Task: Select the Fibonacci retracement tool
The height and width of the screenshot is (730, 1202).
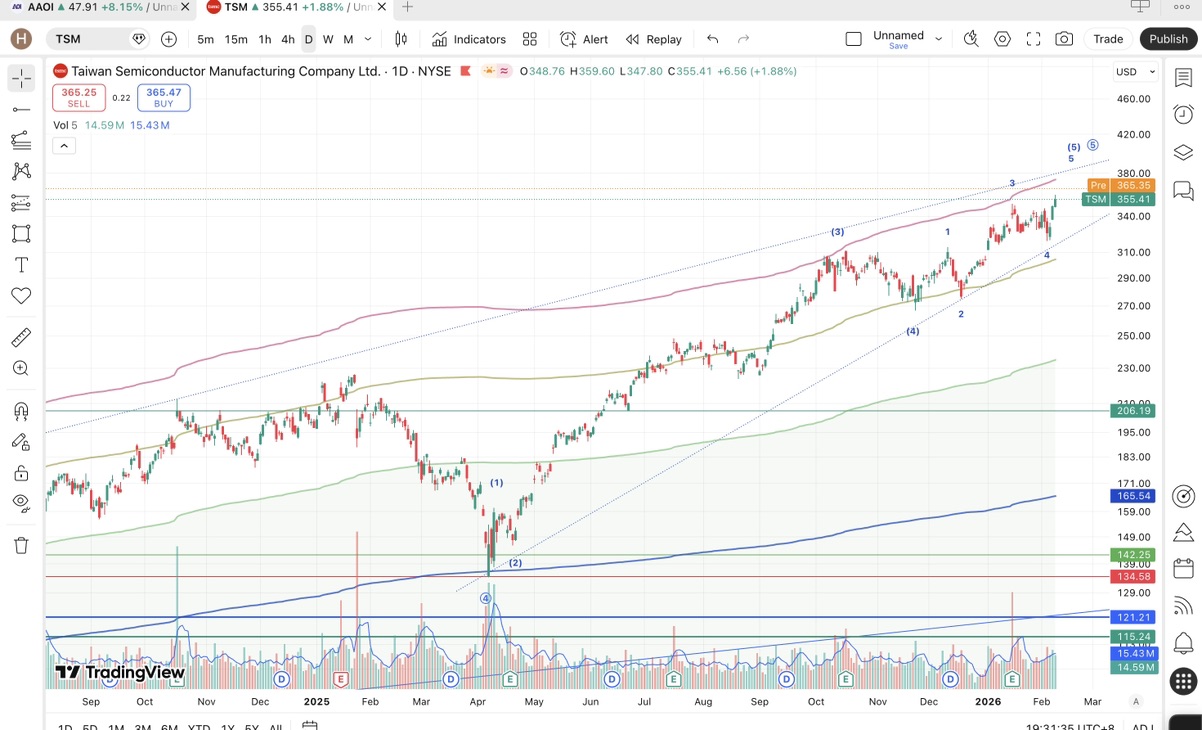Action: [x=21, y=140]
